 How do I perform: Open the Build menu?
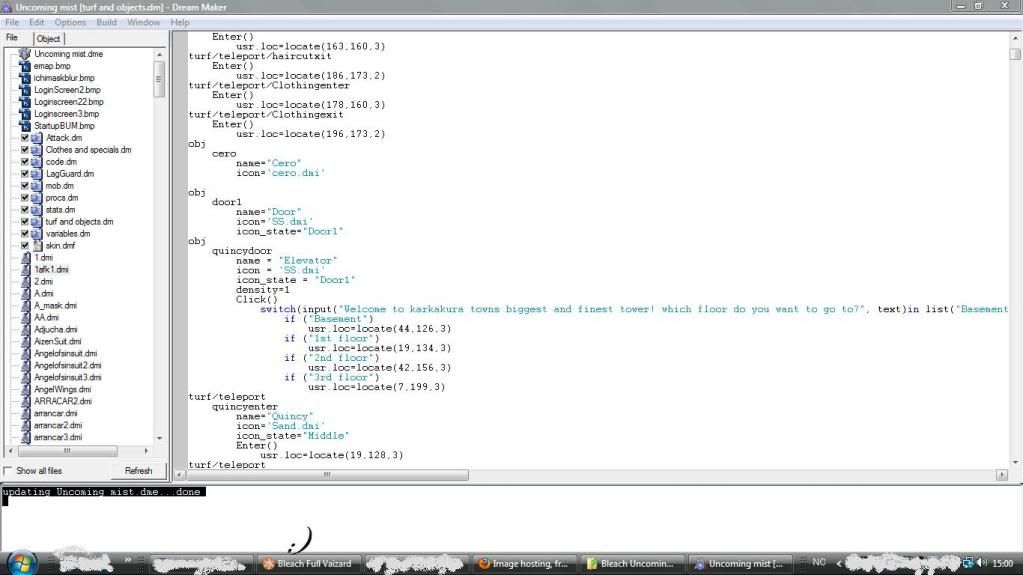tap(106, 22)
